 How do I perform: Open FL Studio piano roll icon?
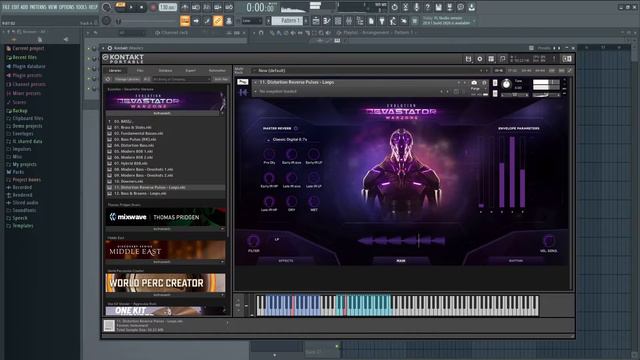(327, 20)
